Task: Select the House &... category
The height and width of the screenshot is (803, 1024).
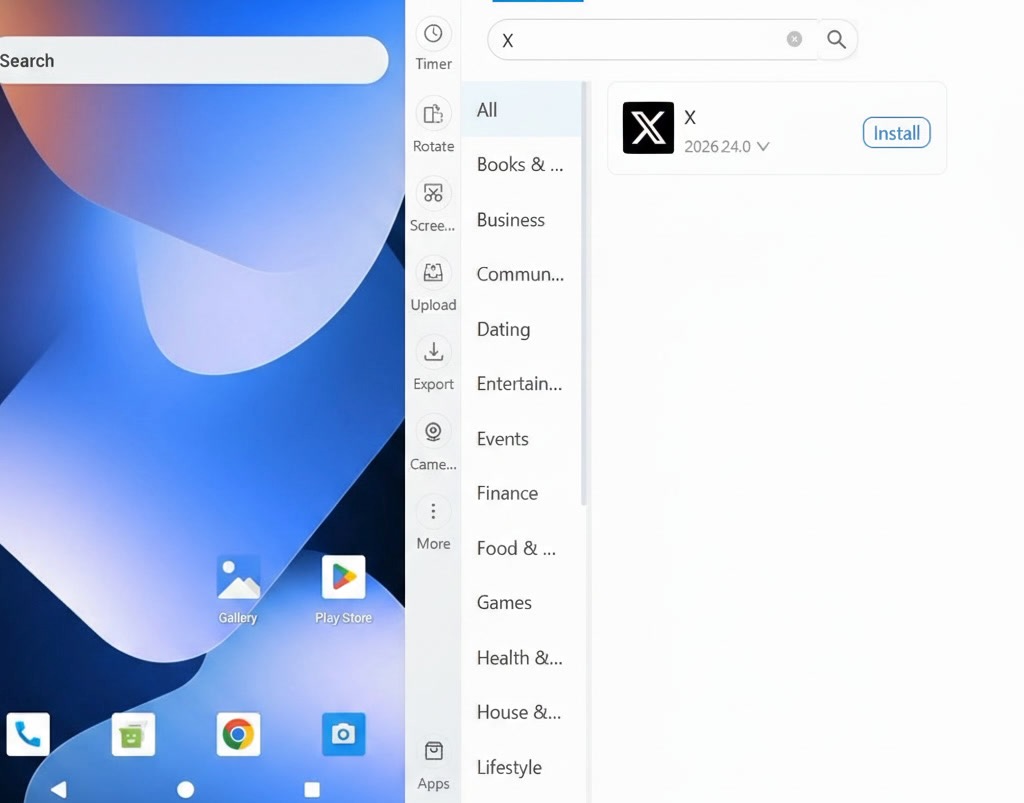Action: (521, 712)
